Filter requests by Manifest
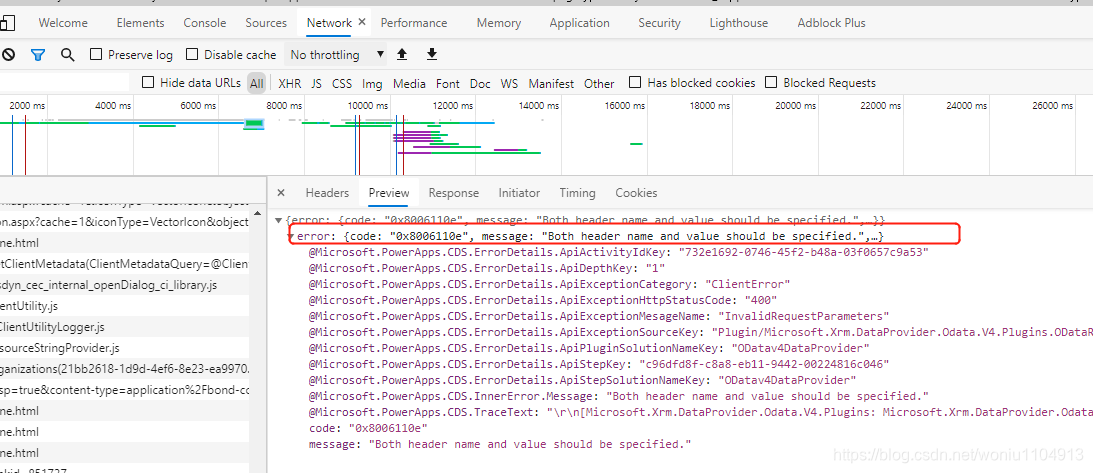The width and height of the screenshot is (1093, 473). pyautogui.click(x=551, y=84)
